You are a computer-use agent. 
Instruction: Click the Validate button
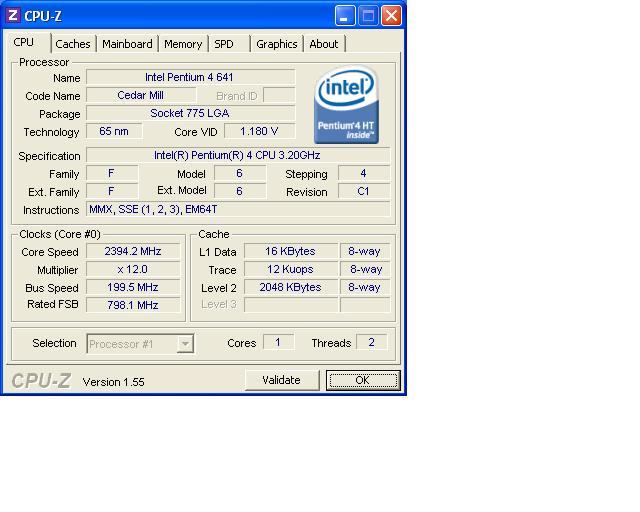(x=282, y=380)
